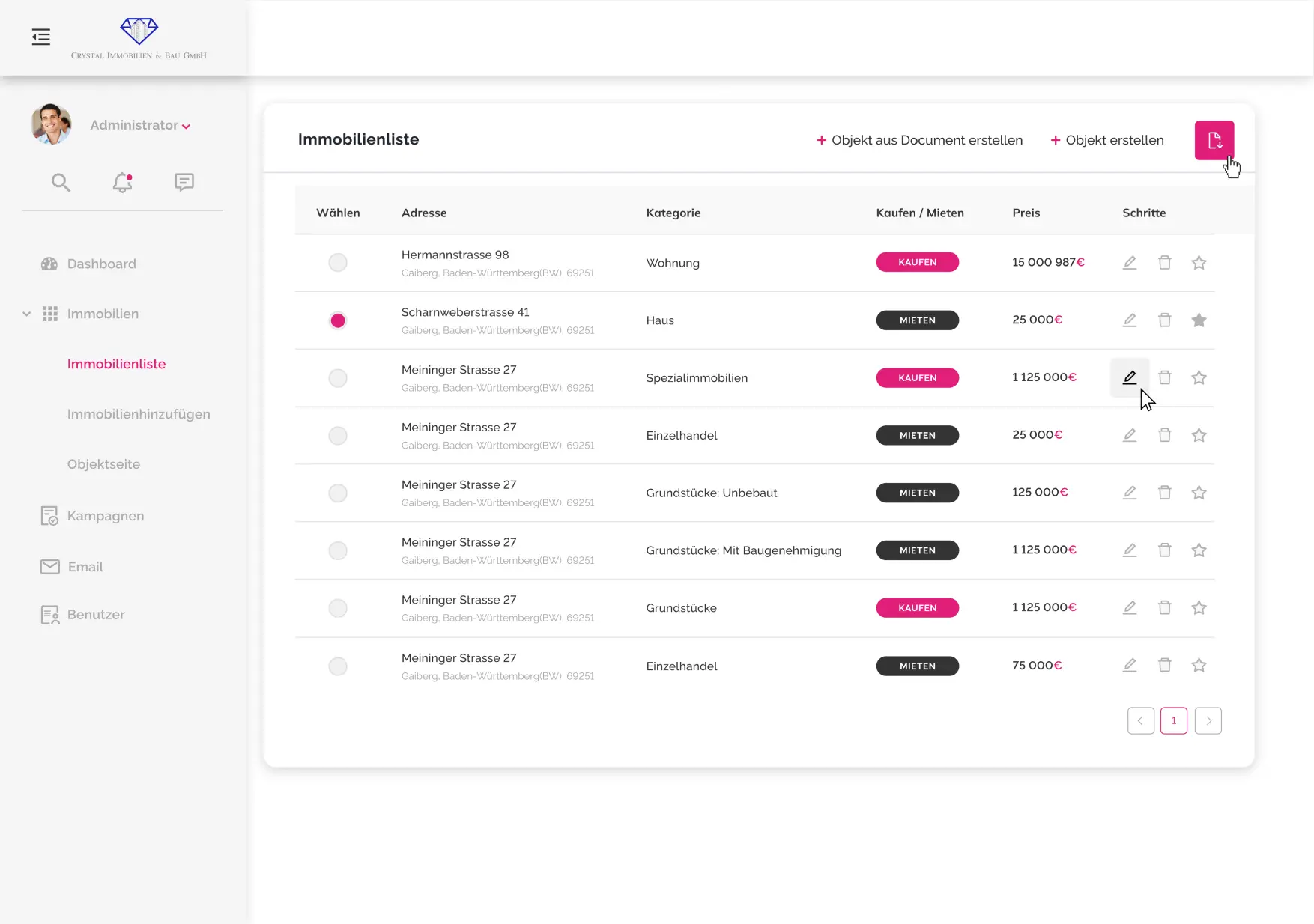Open the notifications bell icon
This screenshot has width=1314, height=924.
pos(122,182)
